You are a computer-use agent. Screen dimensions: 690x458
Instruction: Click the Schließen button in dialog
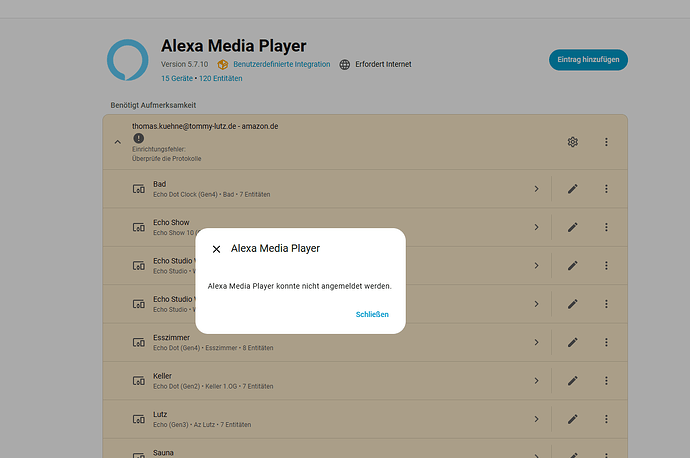click(x=372, y=314)
